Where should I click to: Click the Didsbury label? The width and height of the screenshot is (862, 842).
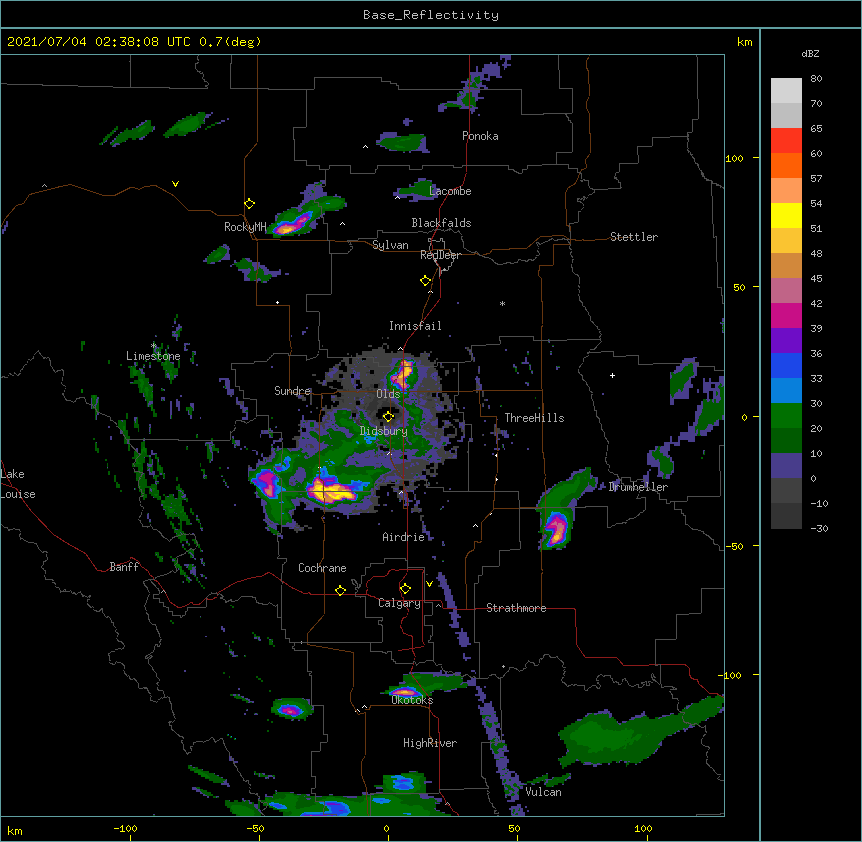point(383,431)
